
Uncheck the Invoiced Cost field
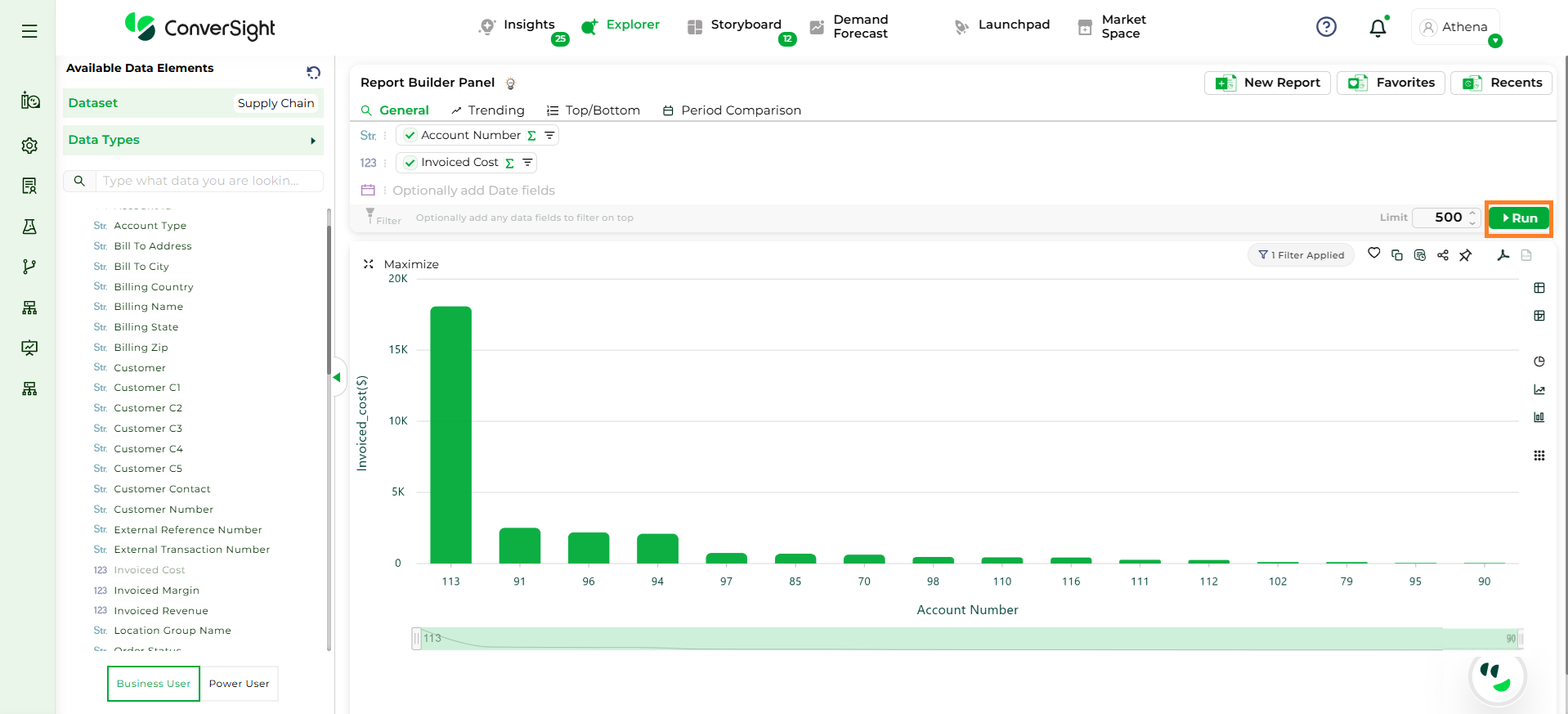[410, 163]
